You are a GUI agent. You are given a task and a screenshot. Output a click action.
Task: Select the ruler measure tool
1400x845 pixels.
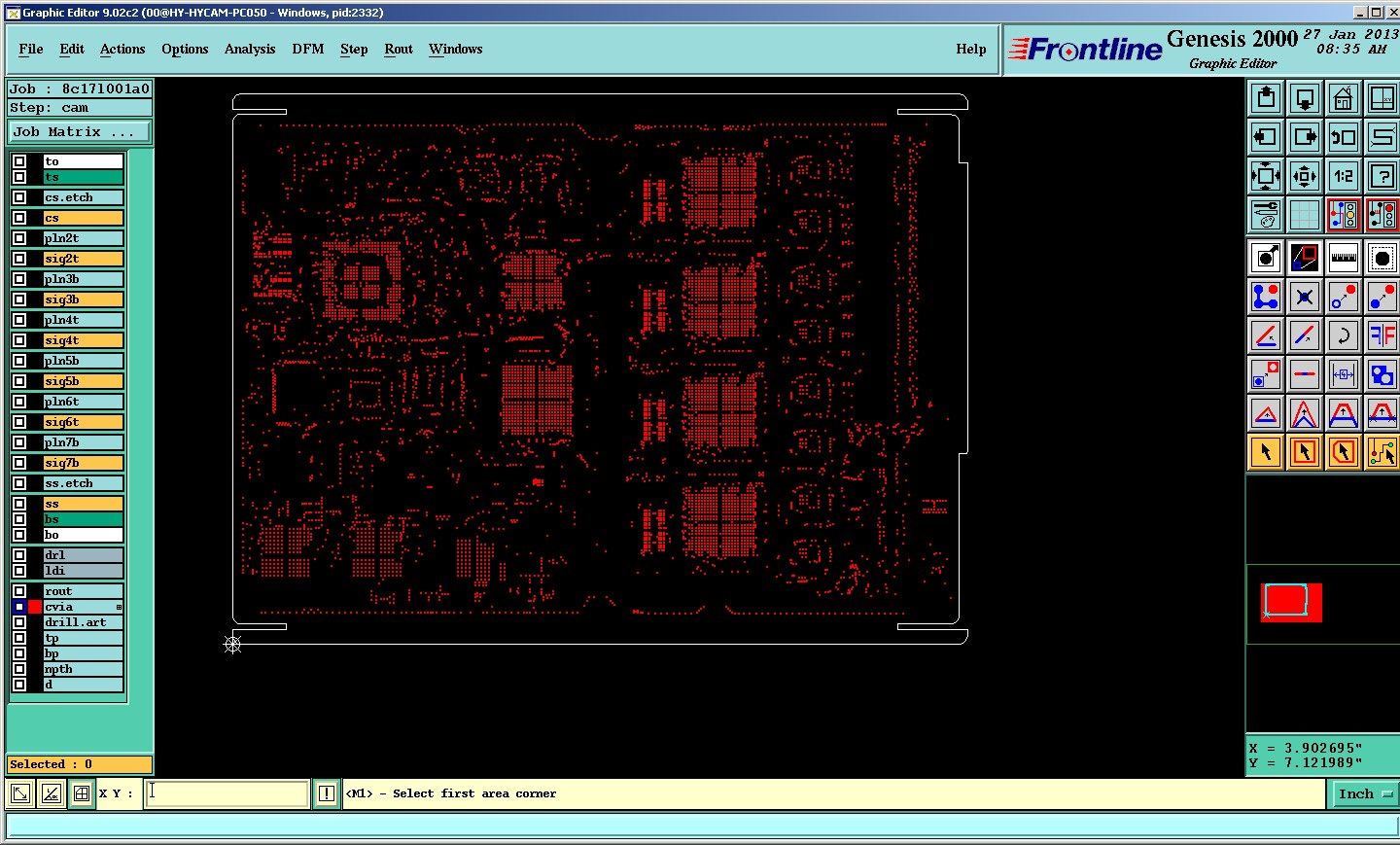tap(1344, 258)
